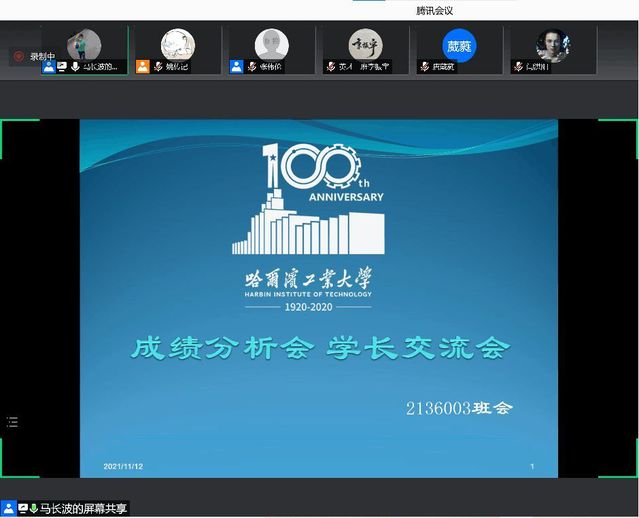This screenshot has width=639, height=518.
Task: Click the slide title 成绩分析会 学长交流会
Action: point(321,348)
